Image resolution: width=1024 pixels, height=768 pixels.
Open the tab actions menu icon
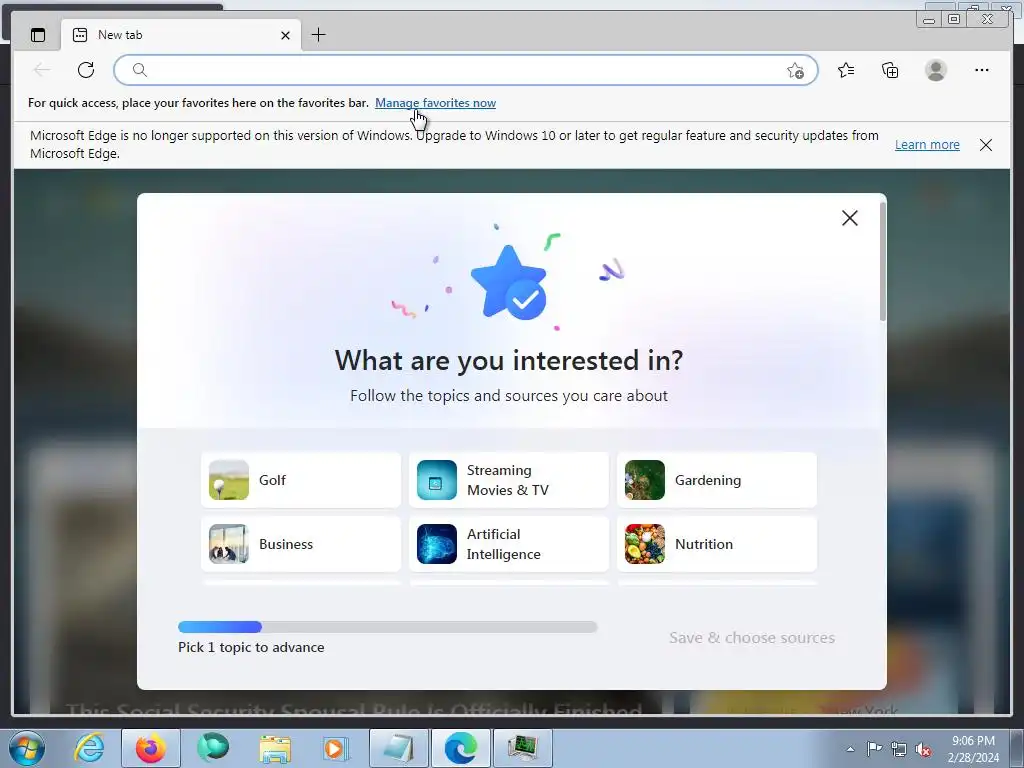(x=38, y=35)
